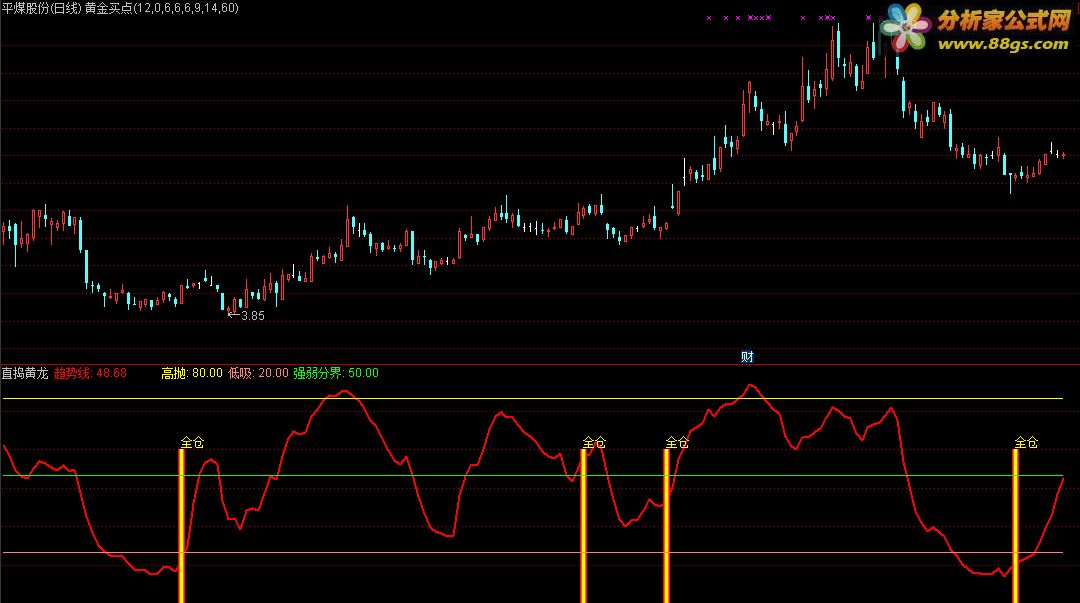
Task: Select the 直捣黄龙 indicator name
Action: (25, 373)
